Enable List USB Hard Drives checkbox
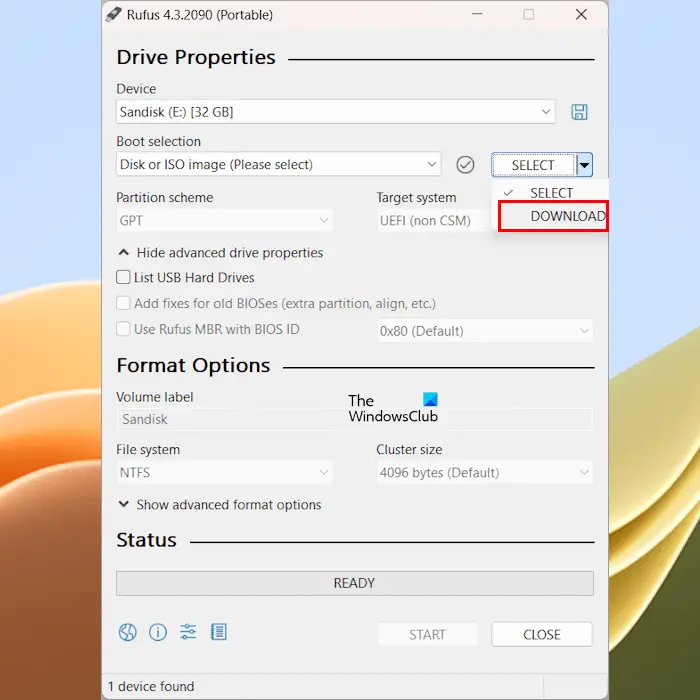The height and width of the screenshot is (700, 700). tap(123, 277)
